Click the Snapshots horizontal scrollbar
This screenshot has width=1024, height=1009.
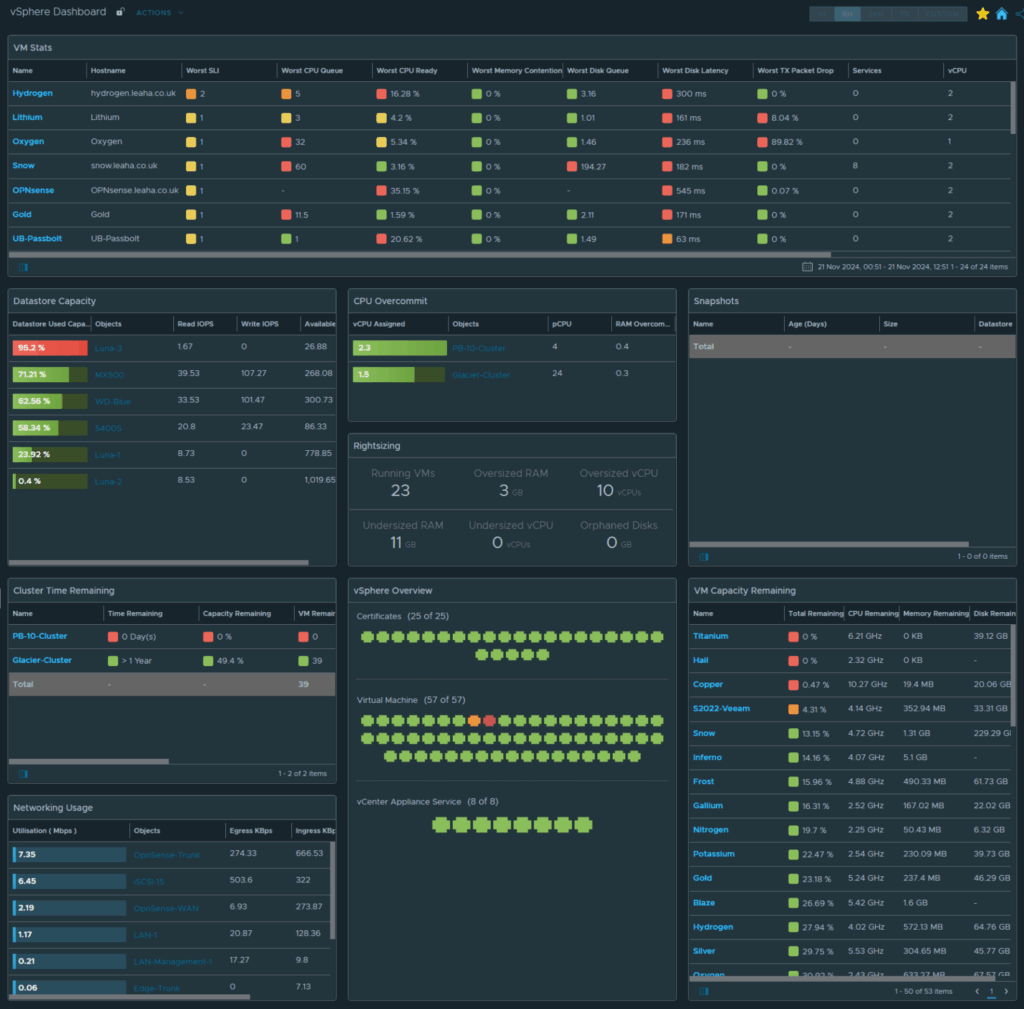829,544
